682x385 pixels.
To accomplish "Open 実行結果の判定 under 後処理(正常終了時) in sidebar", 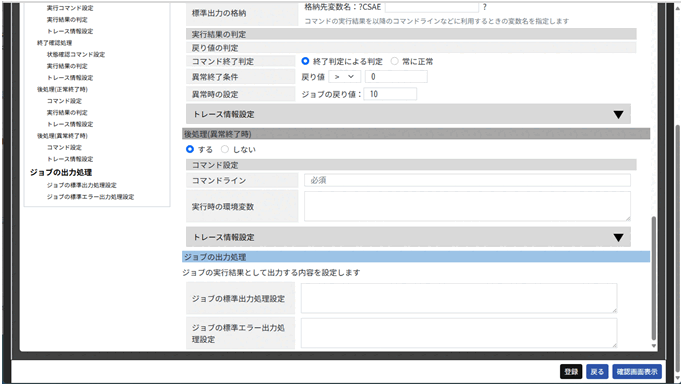I will coord(67,112).
